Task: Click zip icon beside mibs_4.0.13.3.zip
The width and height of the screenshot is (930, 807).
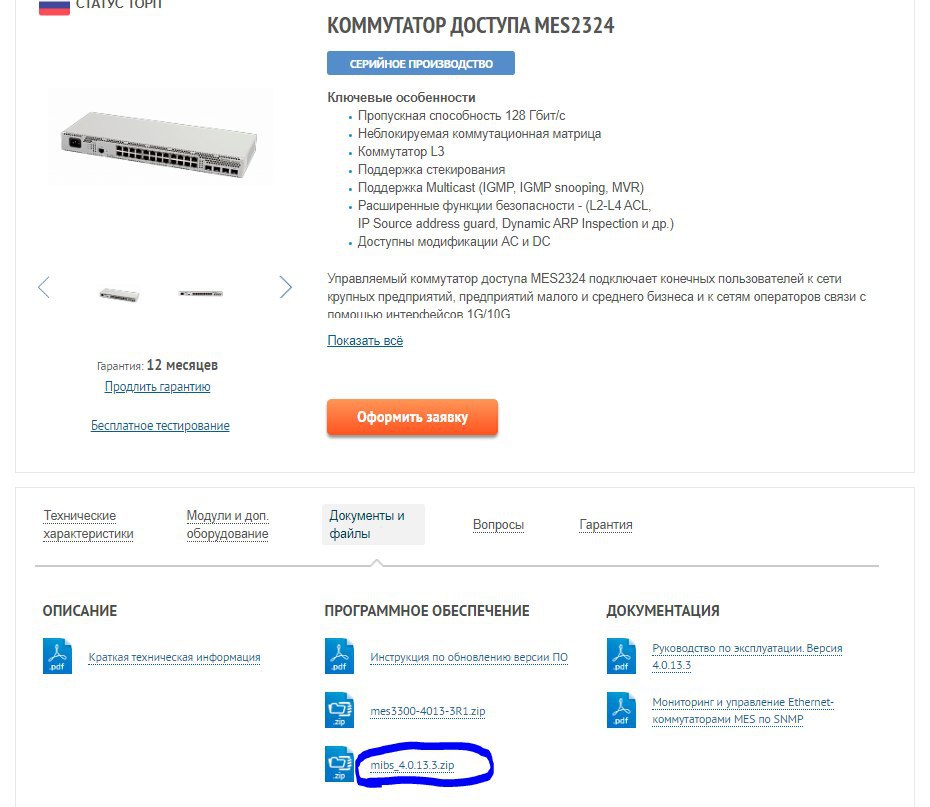Action: coord(339,764)
